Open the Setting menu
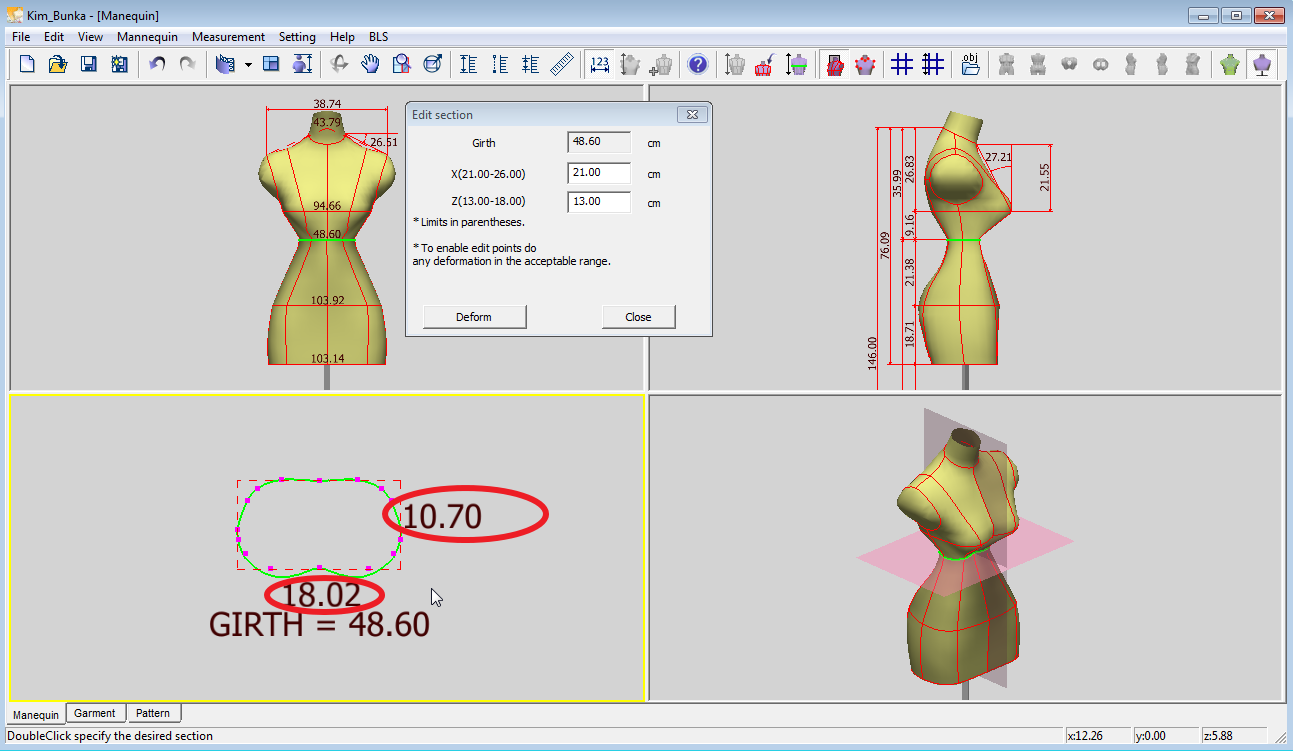This screenshot has height=751, width=1293. 297,37
